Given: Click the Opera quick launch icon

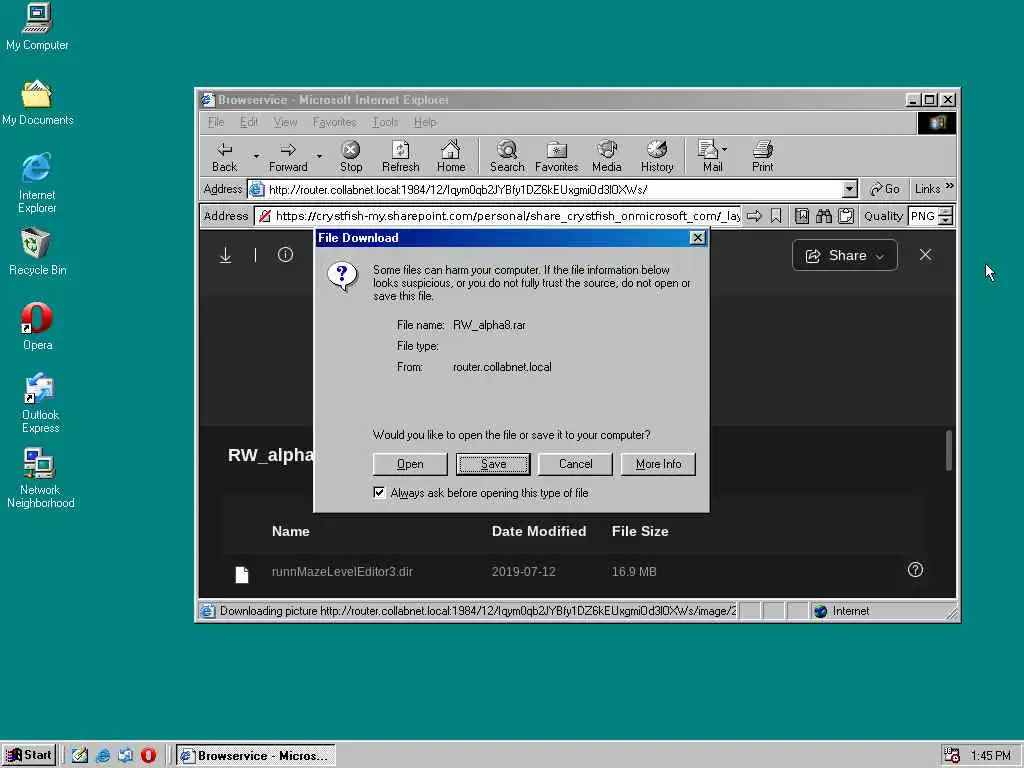Looking at the screenshot, I should coord(148,756).
